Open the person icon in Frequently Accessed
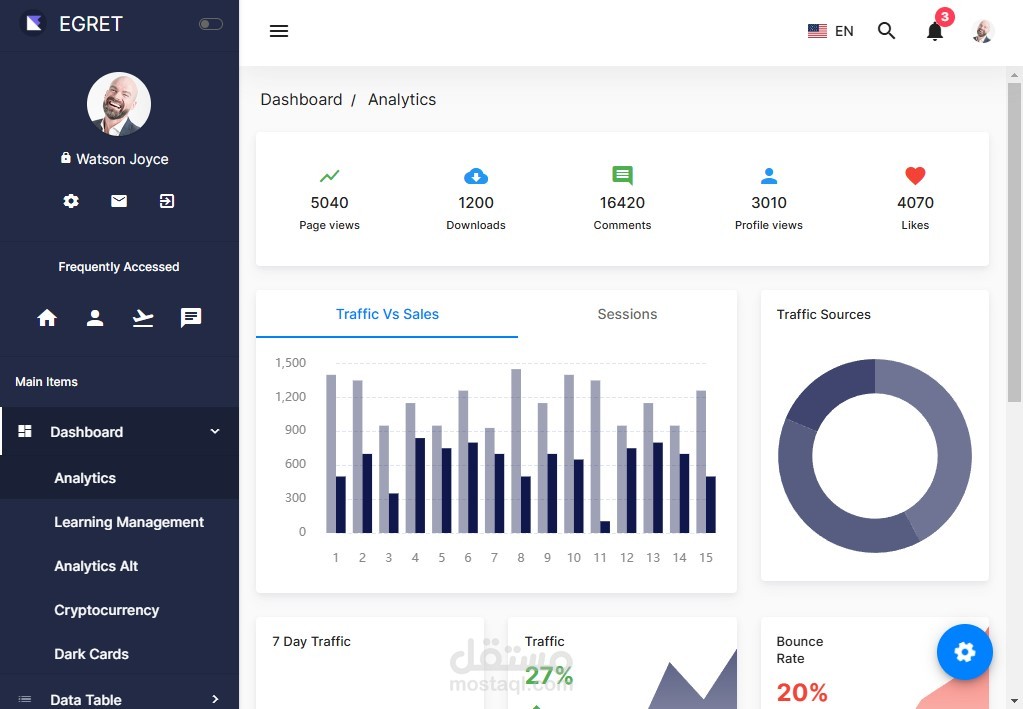 94,318
